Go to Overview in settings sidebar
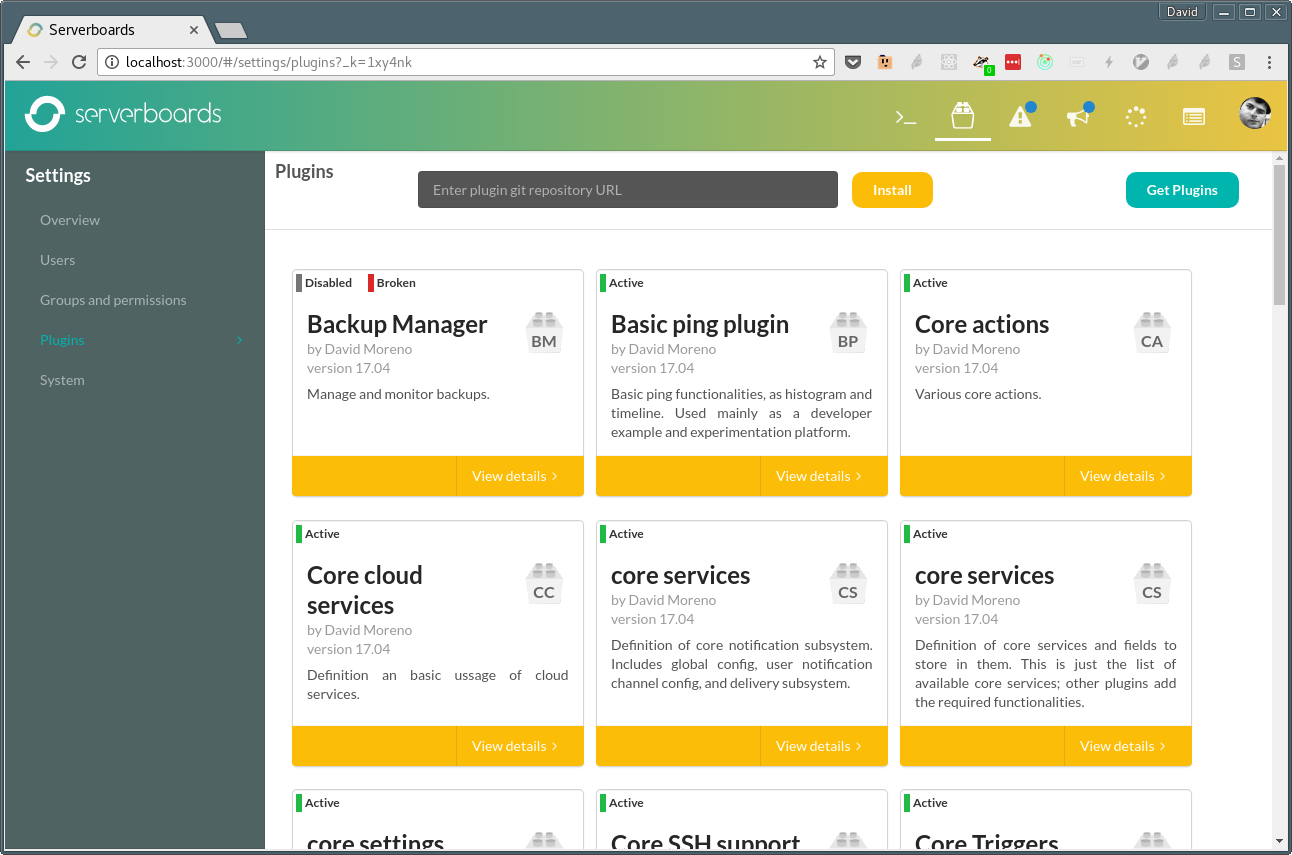The image size is (1292, 855). [x=70, y=220]
